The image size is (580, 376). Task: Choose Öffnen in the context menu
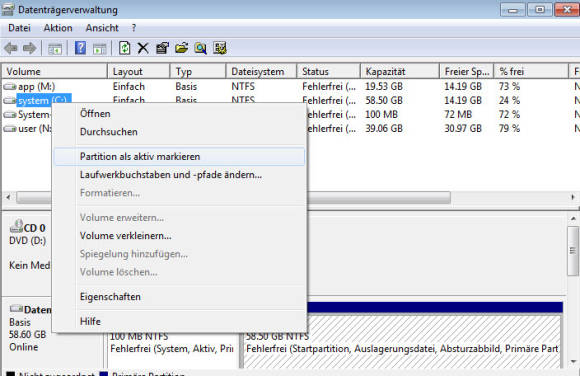179,114
